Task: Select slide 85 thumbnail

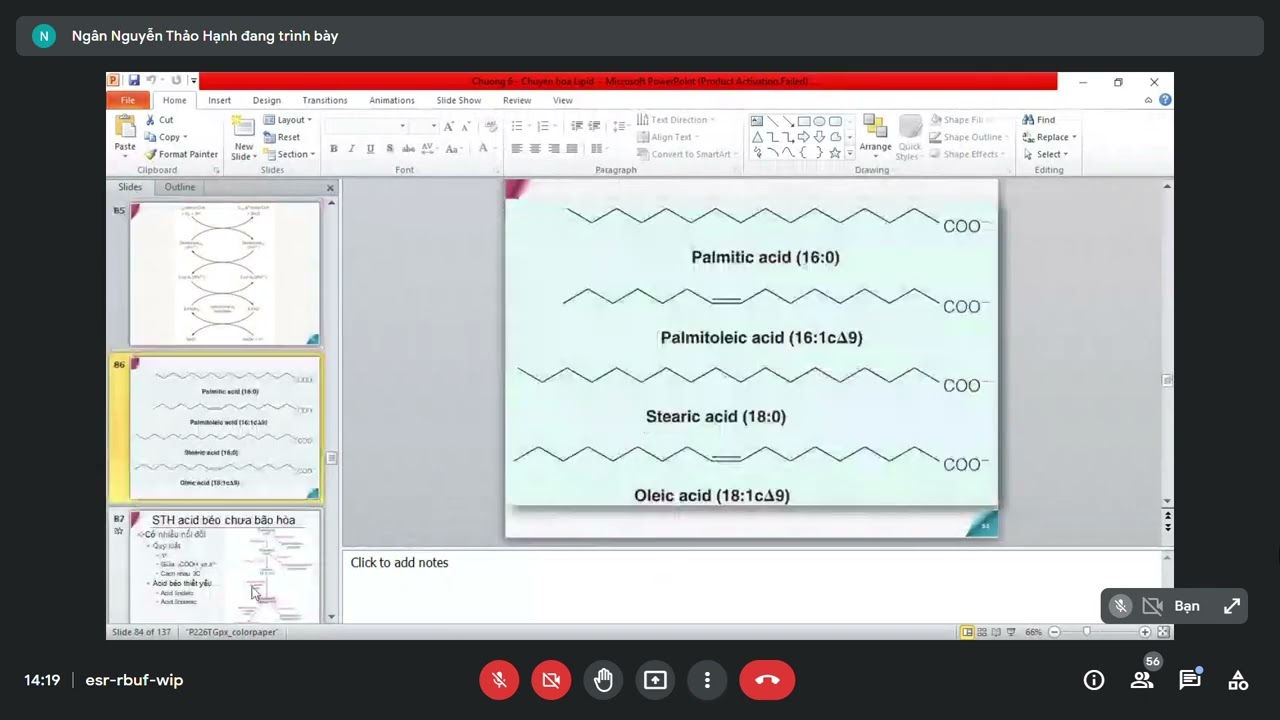Action: point(224,273)
